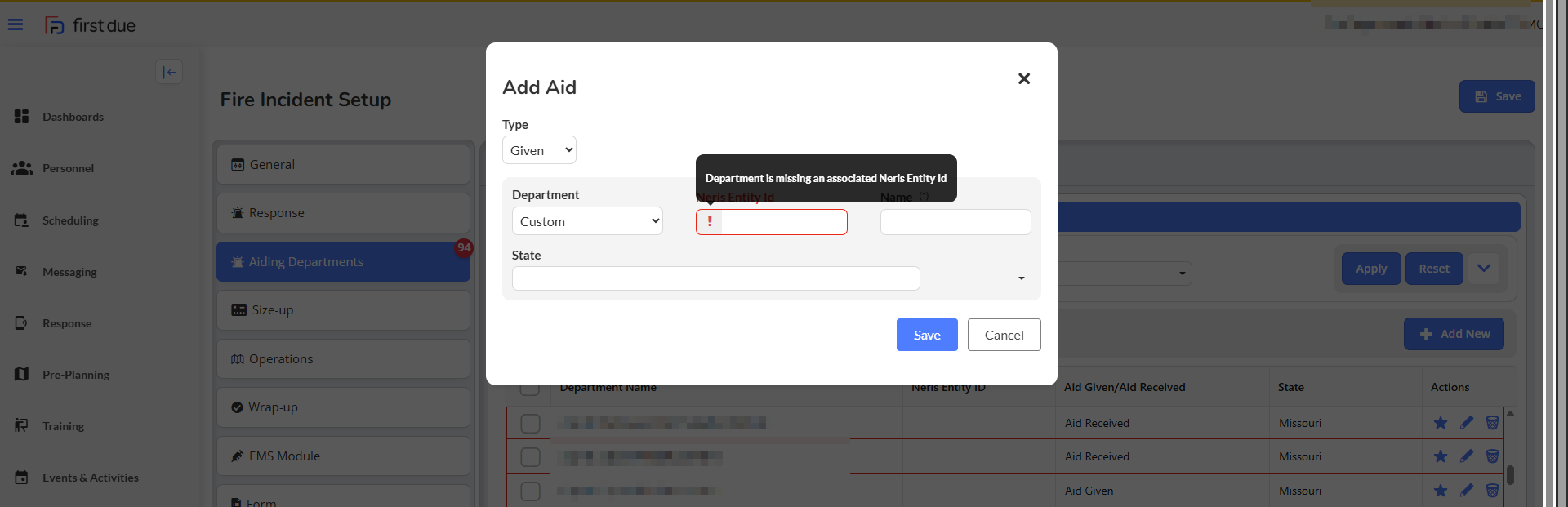The height and width of the screenshot is (507, 1568).
Task: Go to Personnel in the sidebar
Action: click(x=68, y=168)
